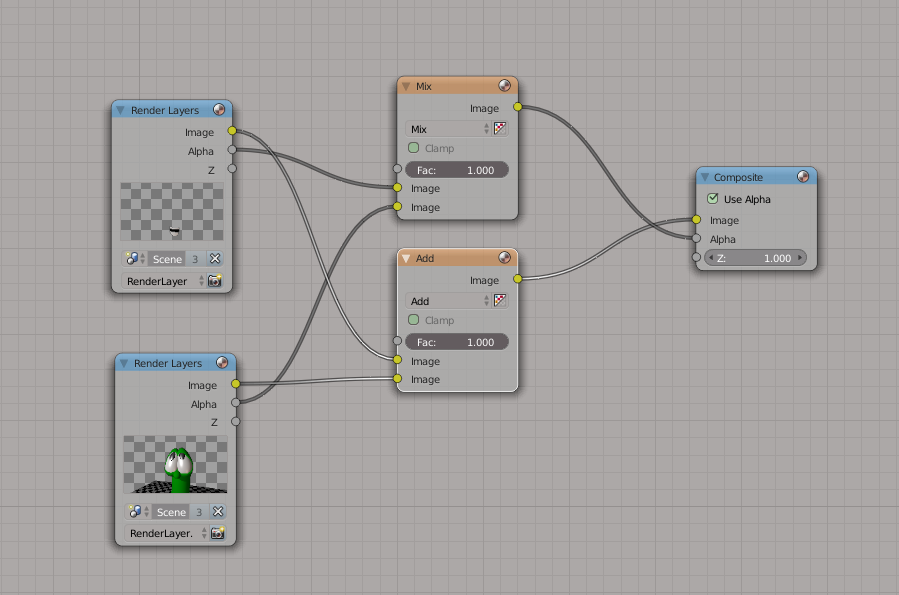
Task: Toggle include alpha icon on Add node
Action: pyautogui.click(x=500, y=300)
